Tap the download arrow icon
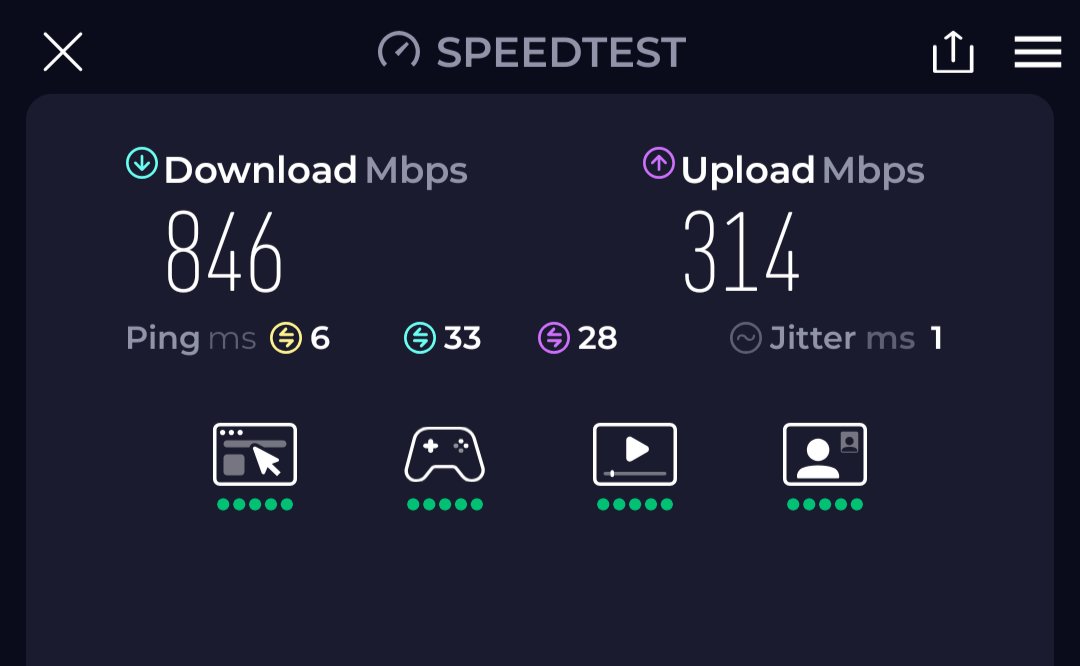This screenshot has height=666, width=1080. pyautogui.click(x=142, y=163)
